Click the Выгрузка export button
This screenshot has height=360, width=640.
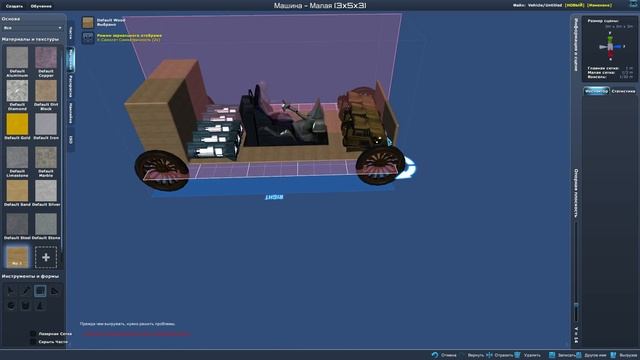tap(624, 355)
